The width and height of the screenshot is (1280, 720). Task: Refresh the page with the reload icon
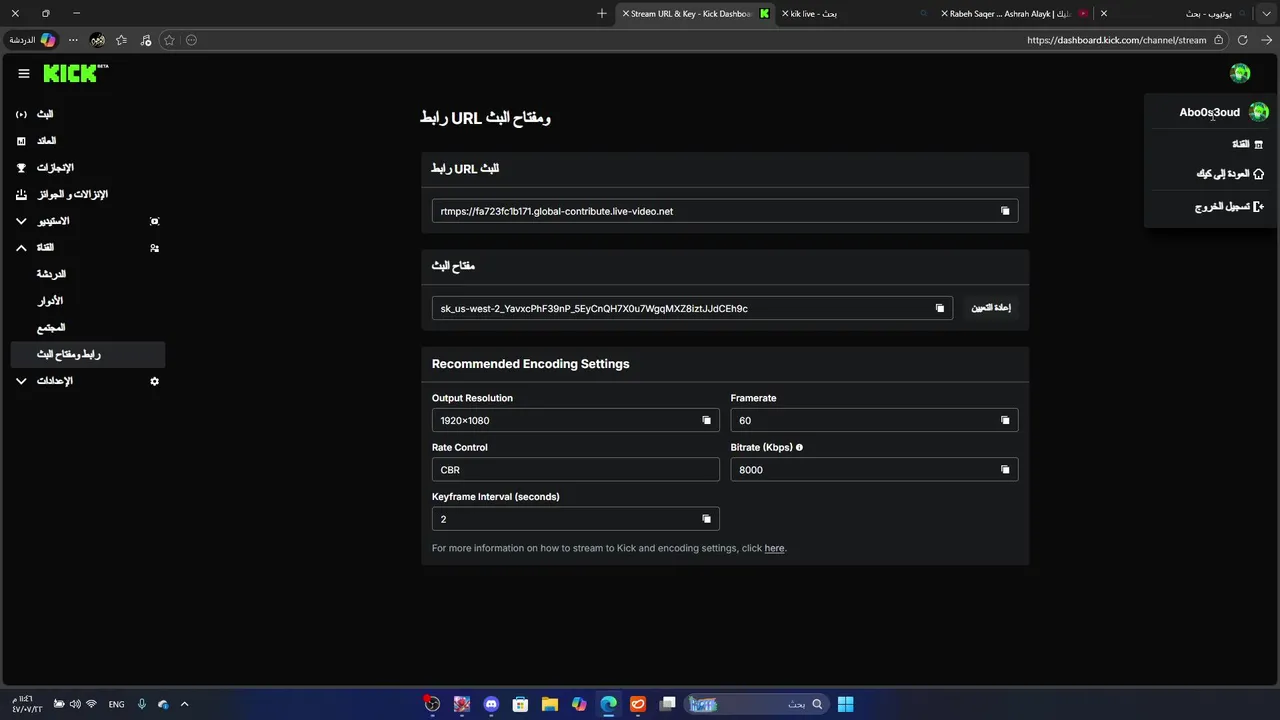pyautogui.click(x=1242, y=40)
